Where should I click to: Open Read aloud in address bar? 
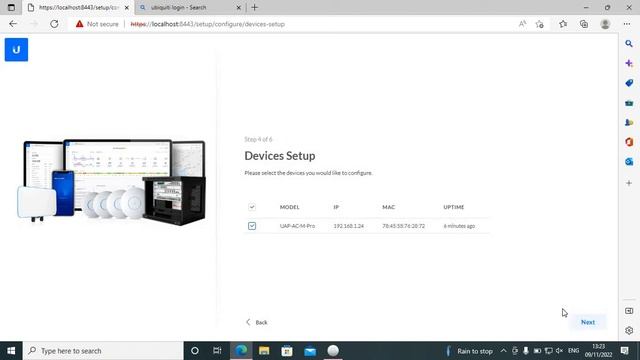click(x=522, y=24)
